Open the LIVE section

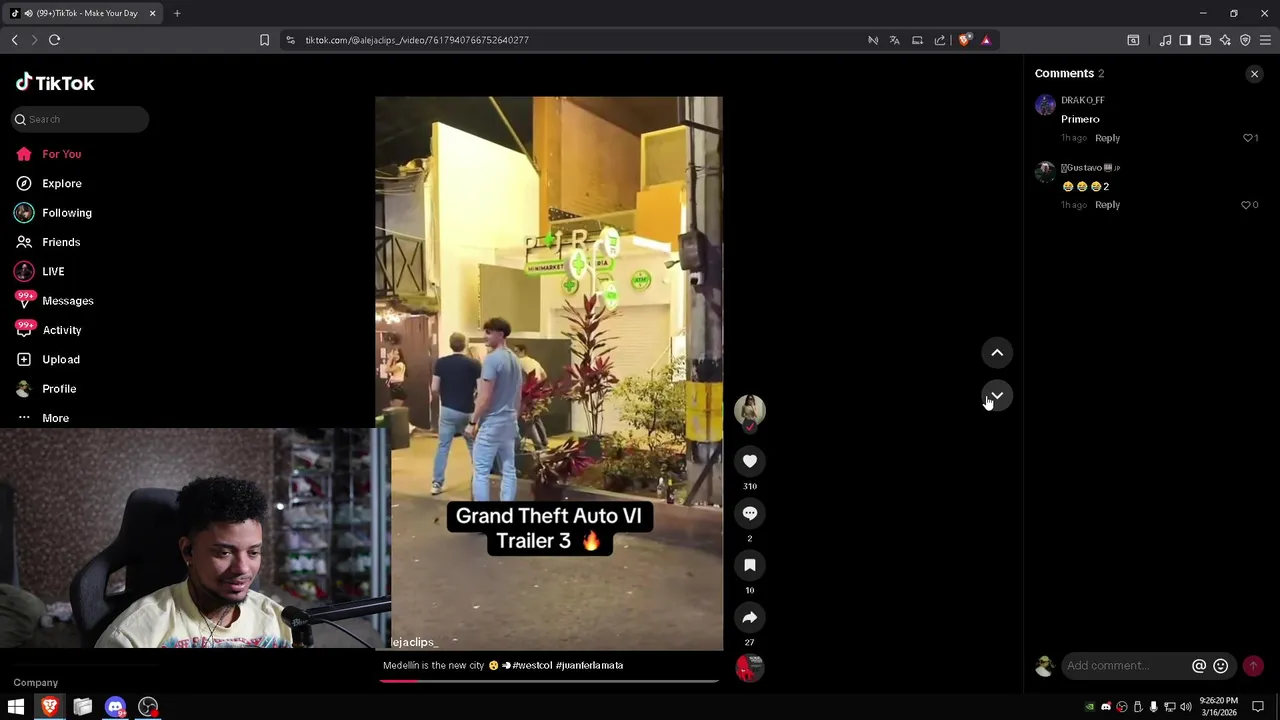pyautogui.click(x=53, y=272)
